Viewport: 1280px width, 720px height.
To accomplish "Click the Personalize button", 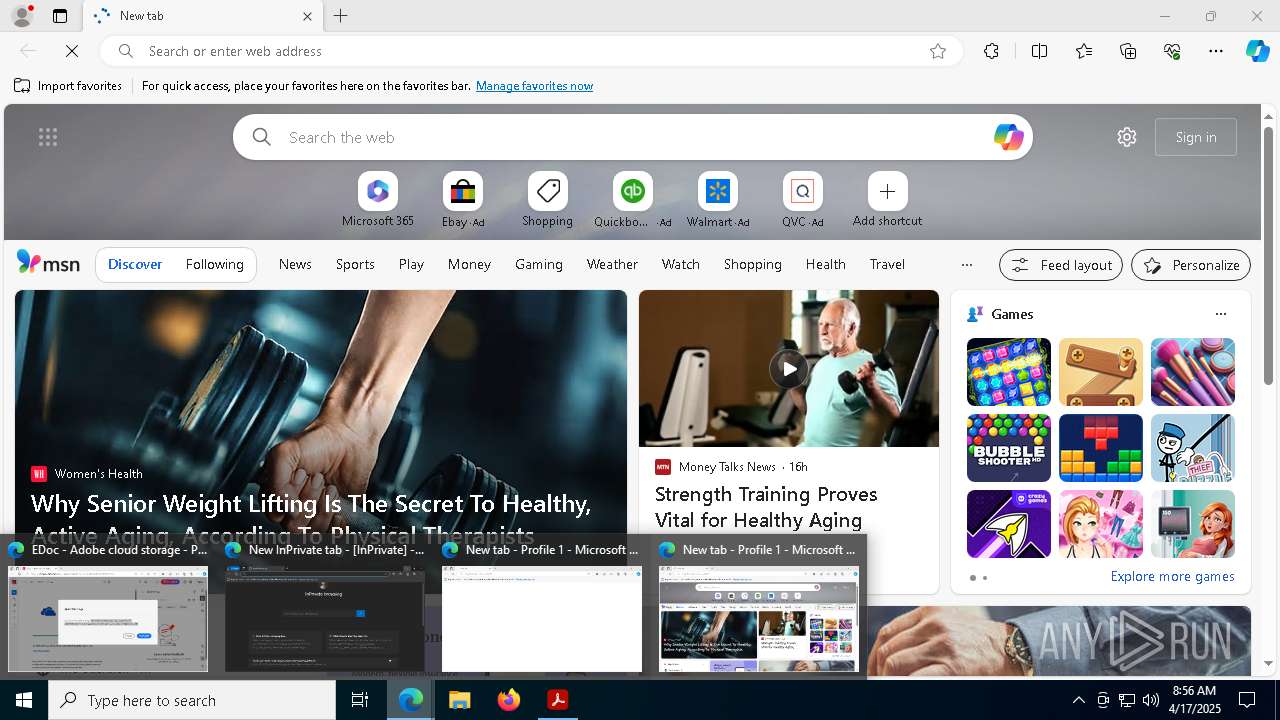I will [x=1191, y=265].
